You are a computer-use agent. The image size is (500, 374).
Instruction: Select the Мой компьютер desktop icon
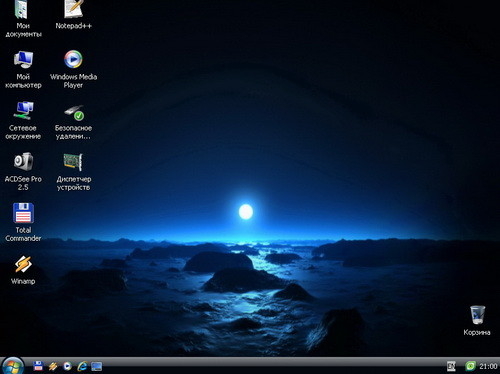click(x=23, y=69)
